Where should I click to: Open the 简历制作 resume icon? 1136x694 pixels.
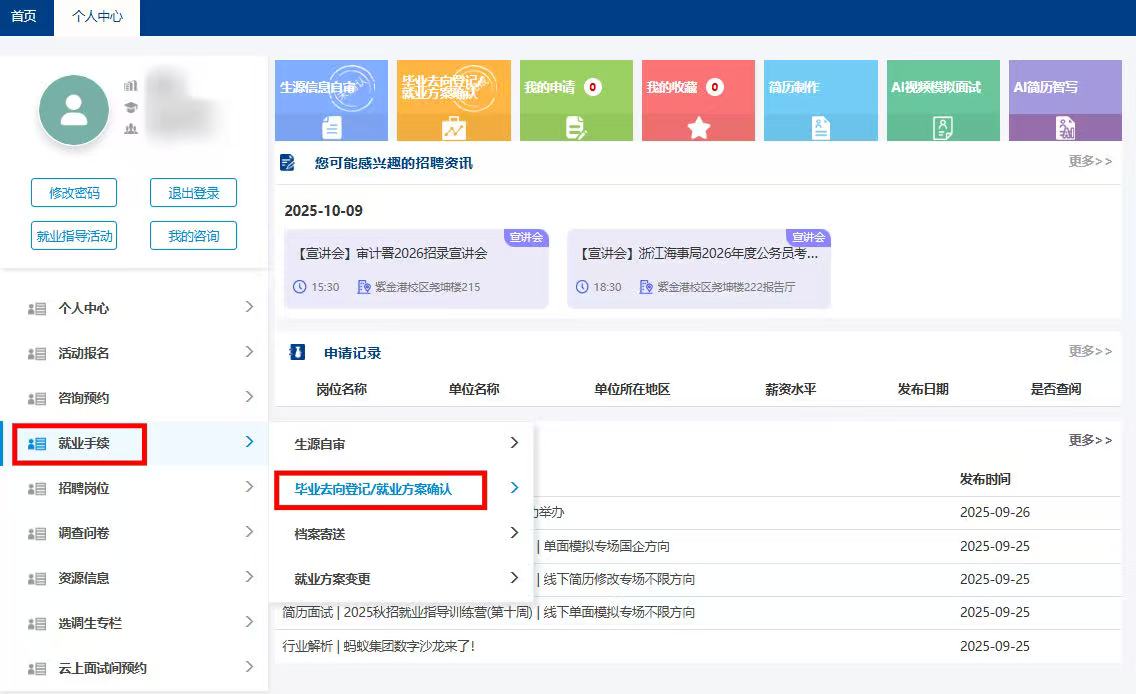pos(821,127)
